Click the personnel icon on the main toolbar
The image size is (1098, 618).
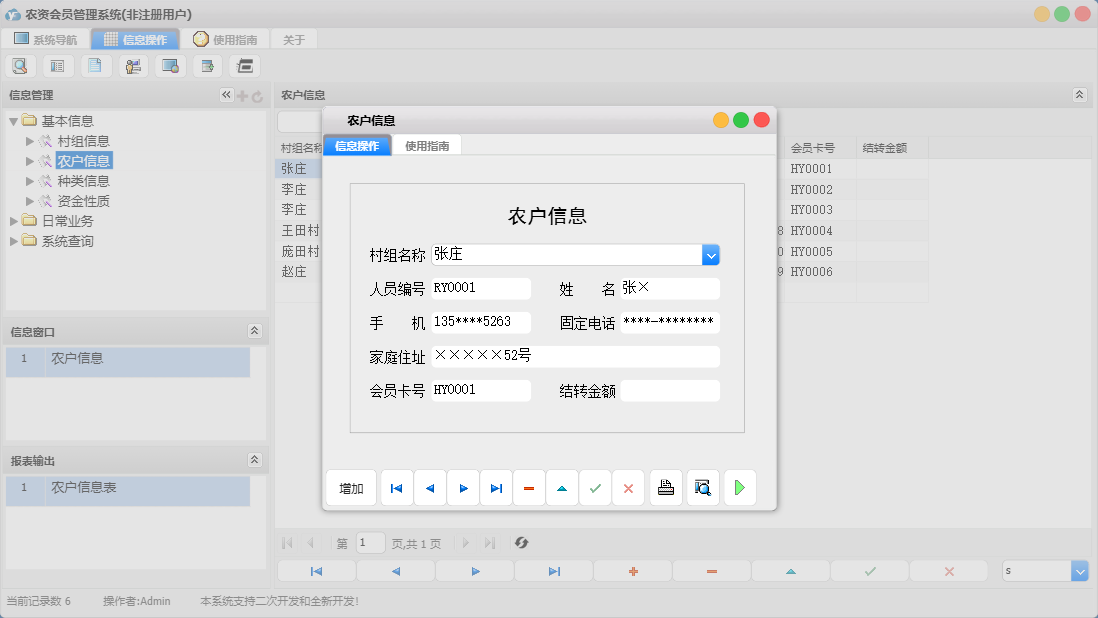132,65
